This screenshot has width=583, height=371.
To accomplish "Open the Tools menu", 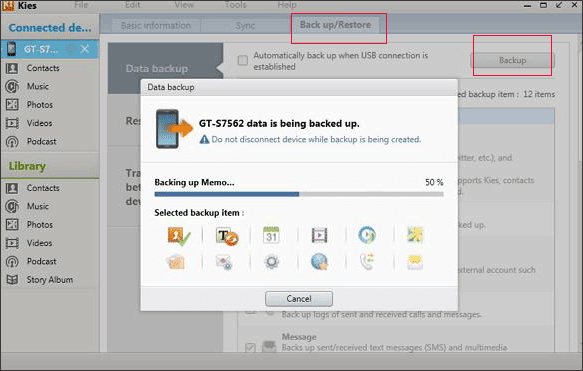I will click(x=236, y=5).
